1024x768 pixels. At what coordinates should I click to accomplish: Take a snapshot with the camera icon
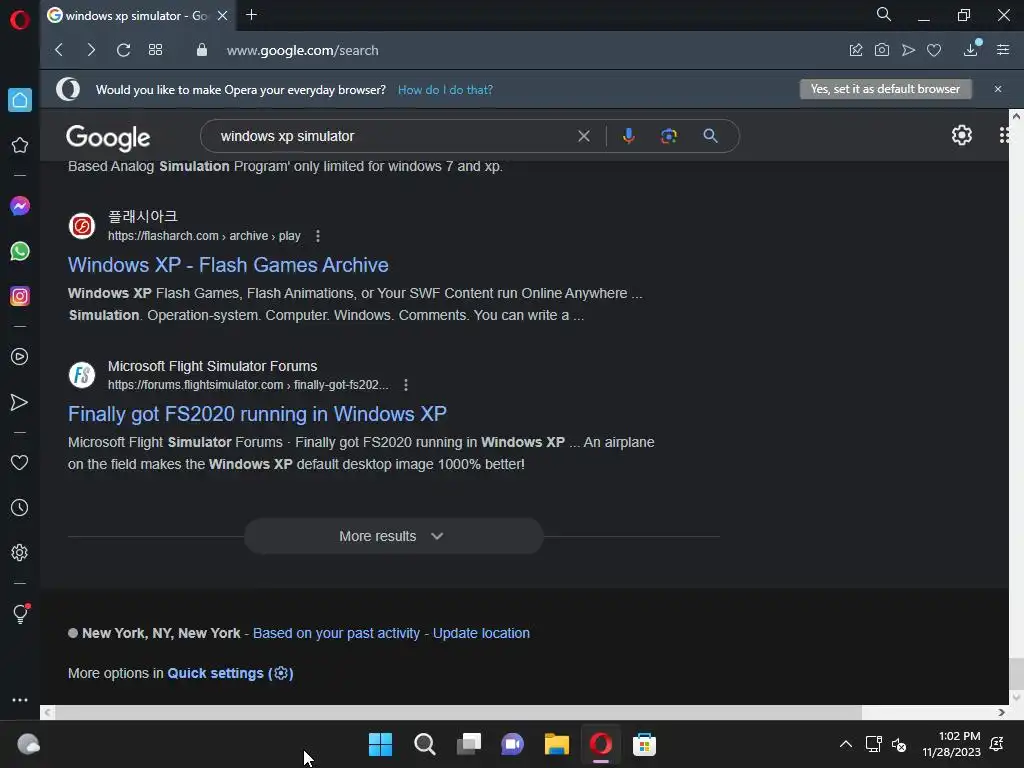point(882,50)
